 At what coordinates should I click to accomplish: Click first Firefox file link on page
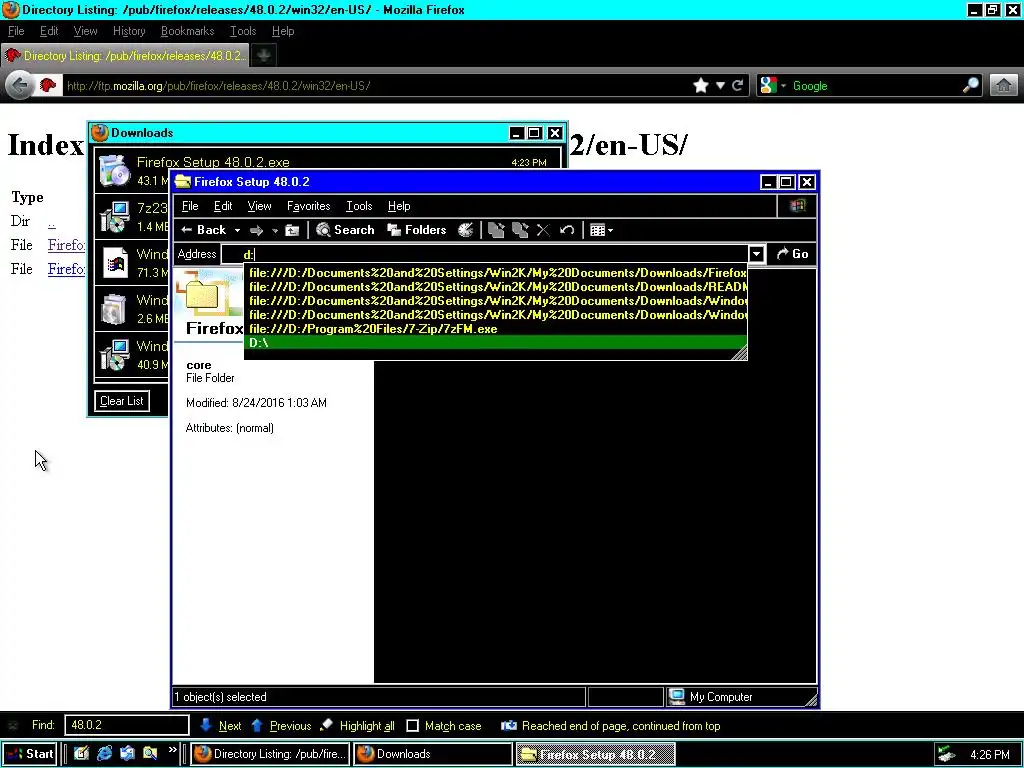coord(66,245)
